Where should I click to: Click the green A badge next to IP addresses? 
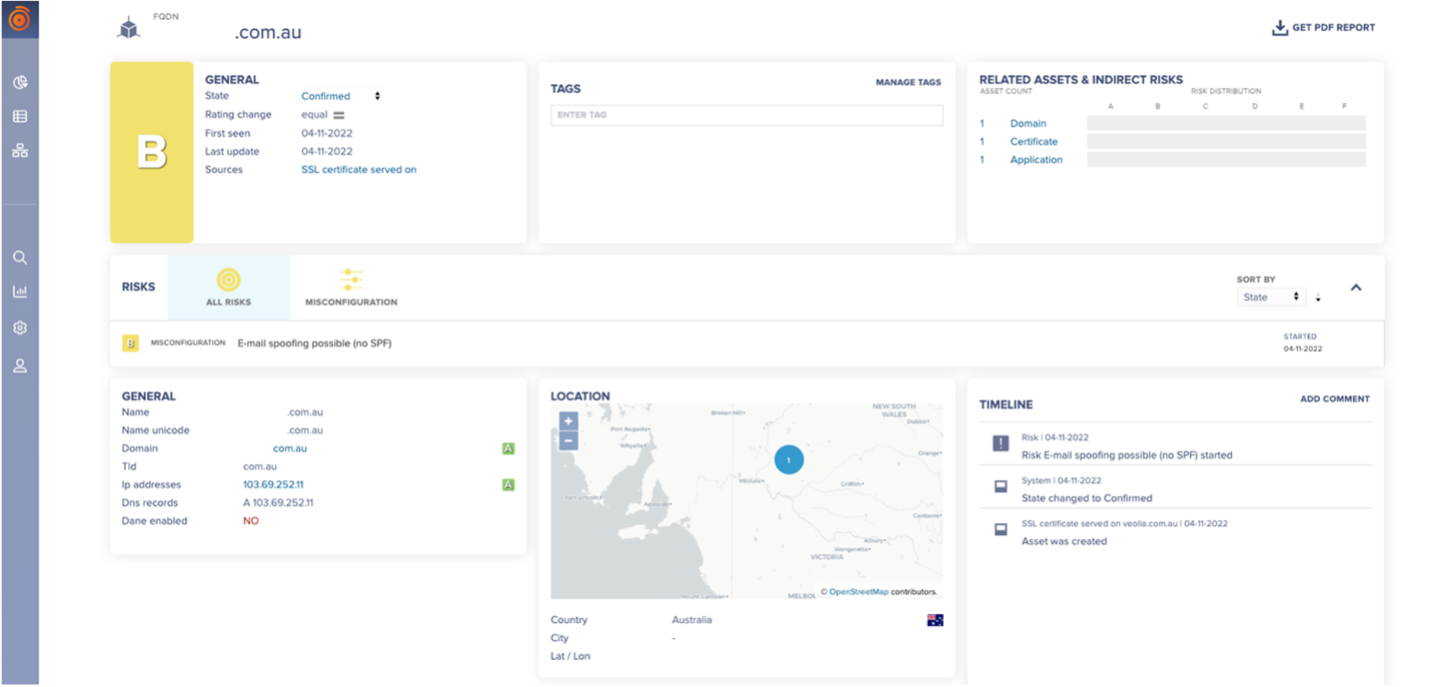(x=508, y=485)
